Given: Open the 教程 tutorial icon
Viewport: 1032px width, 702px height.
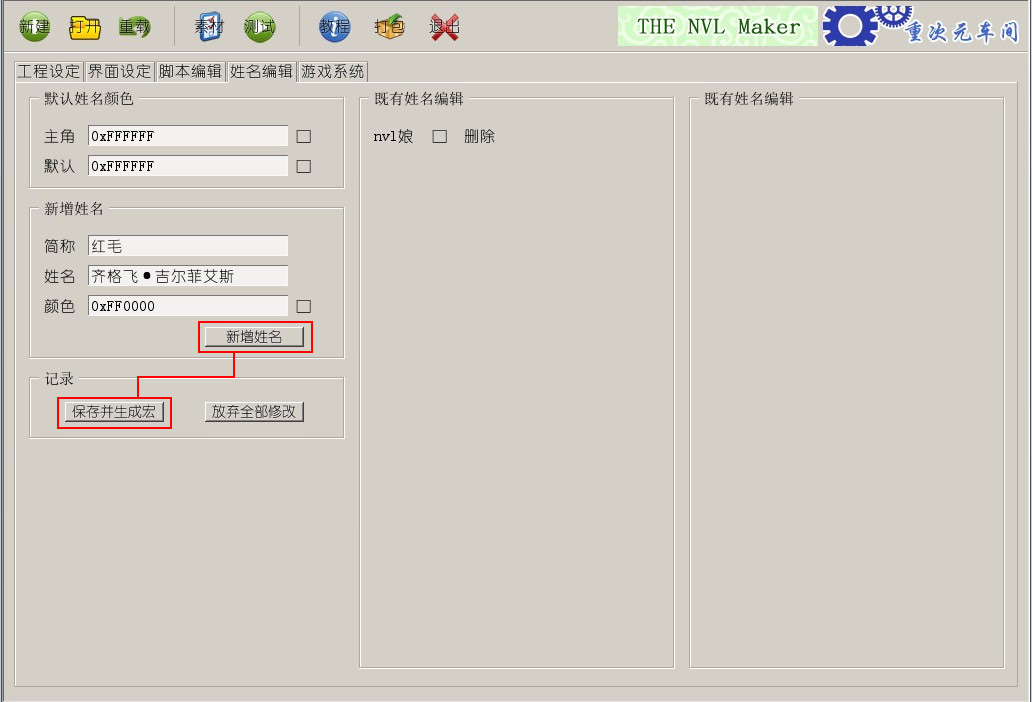Looking at the screenshot, I should coord(334,27).
